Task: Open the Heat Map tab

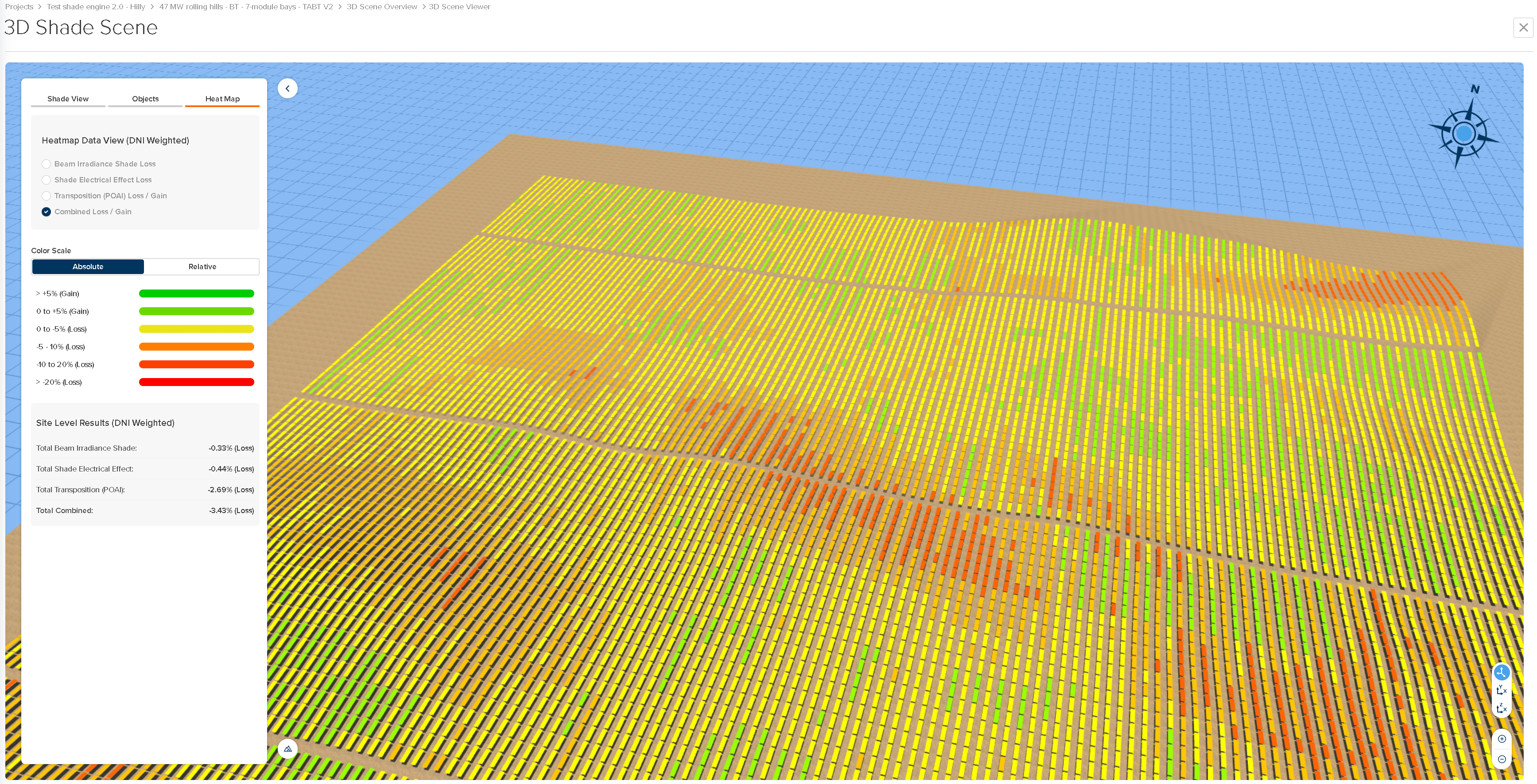Action: 222,99
